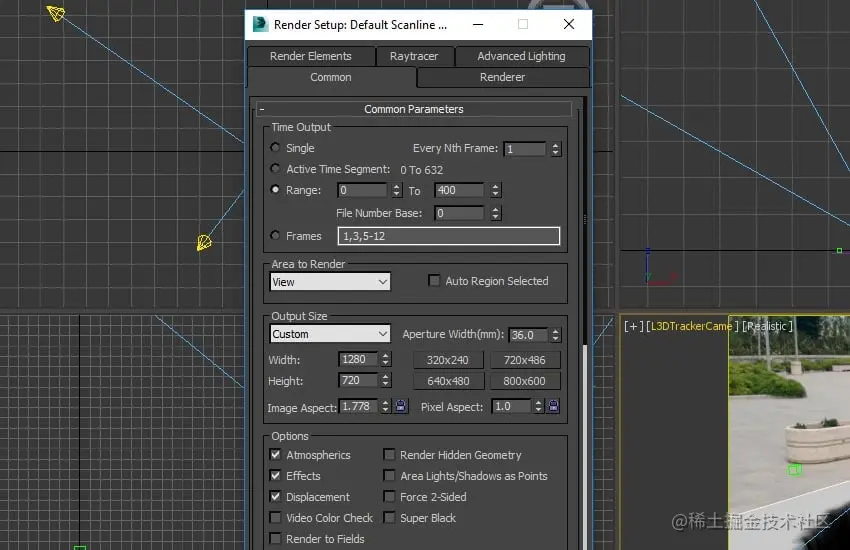Click the File Number Base field

point(459,213)
